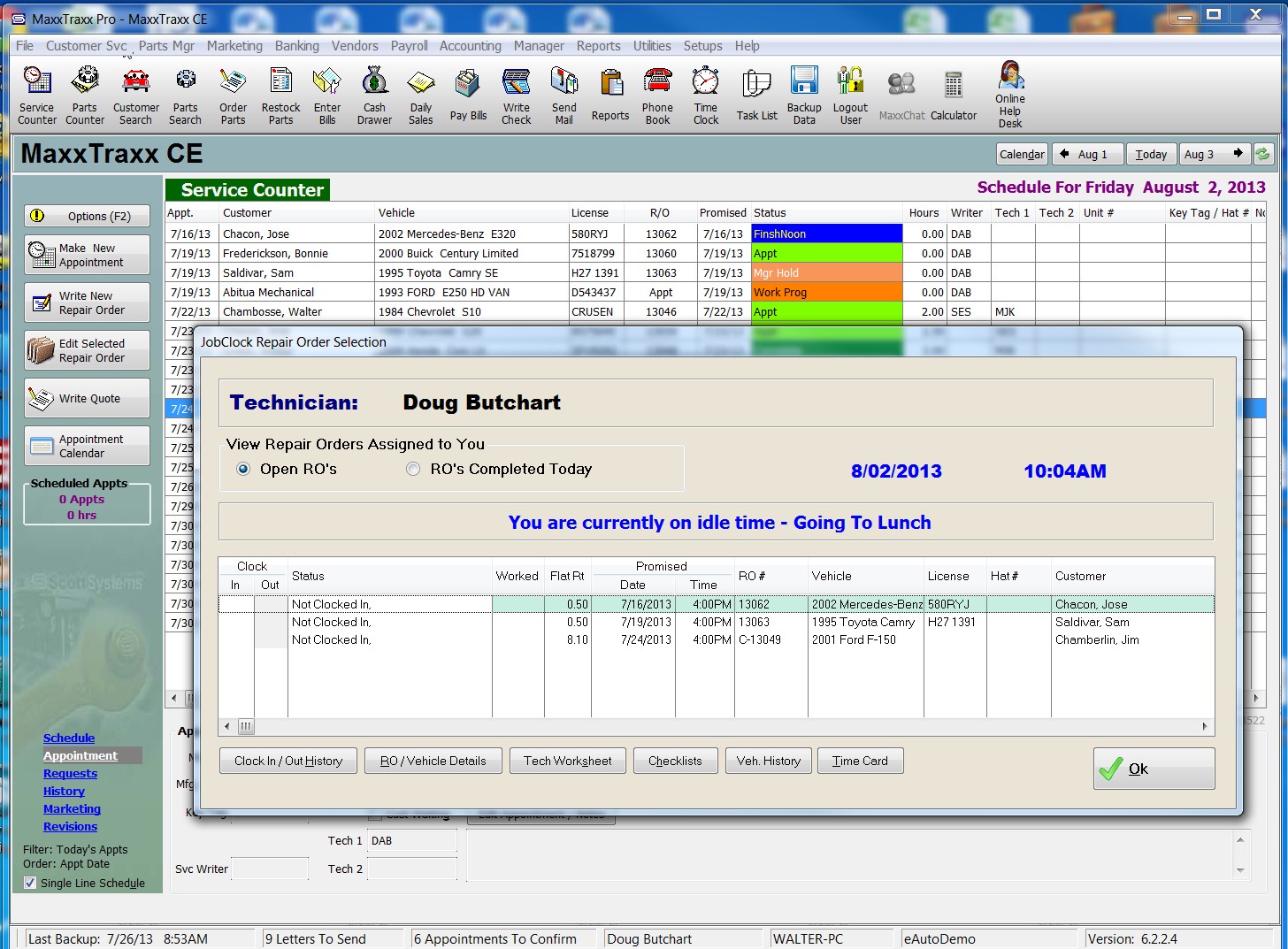Select the Chamberlin, Jim C-13049 row
1288x949 pixels.
(x=717, y=639)
